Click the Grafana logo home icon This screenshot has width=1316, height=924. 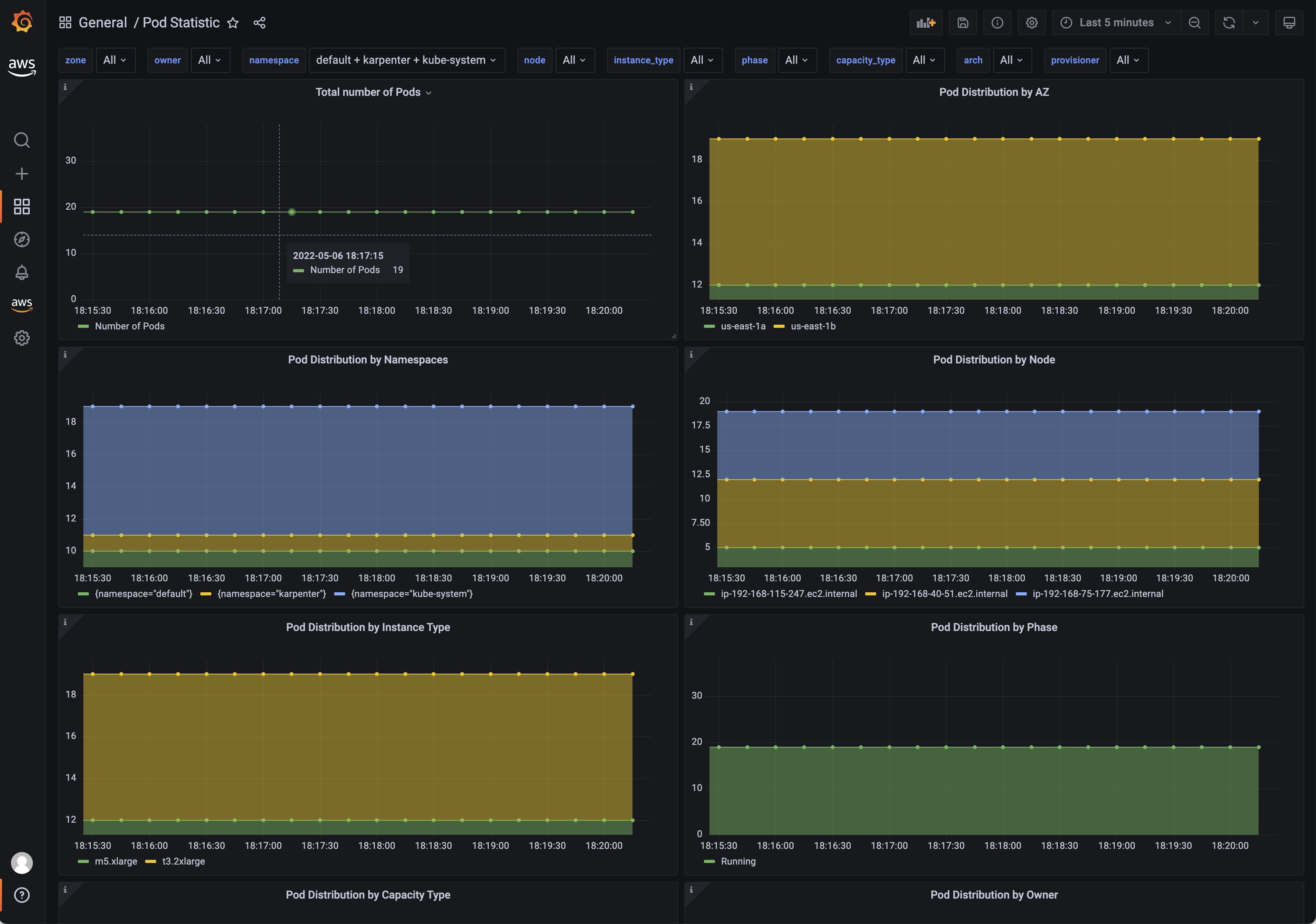[22, 22]
